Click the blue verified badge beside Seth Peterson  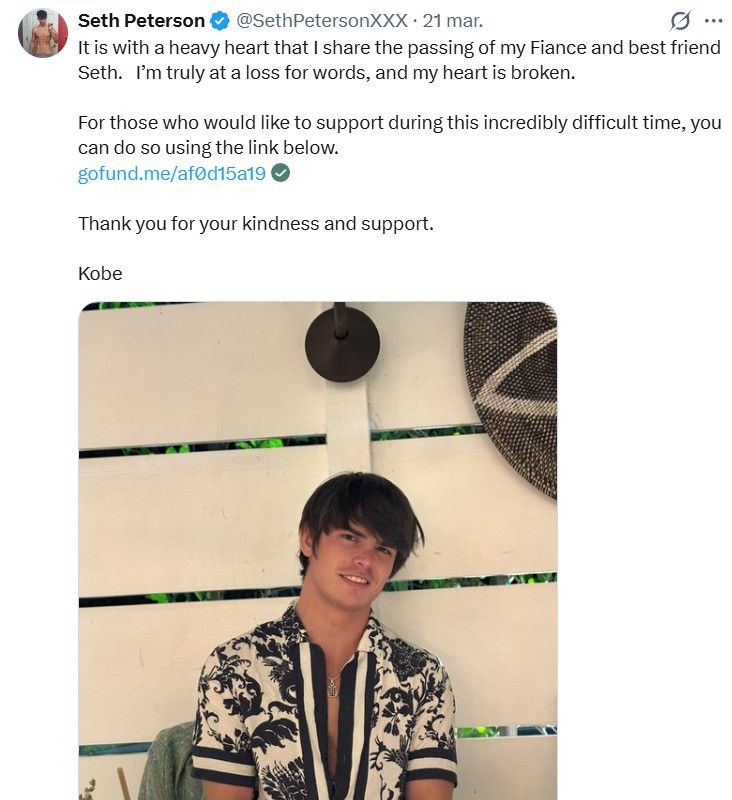[x=221, y=21]
